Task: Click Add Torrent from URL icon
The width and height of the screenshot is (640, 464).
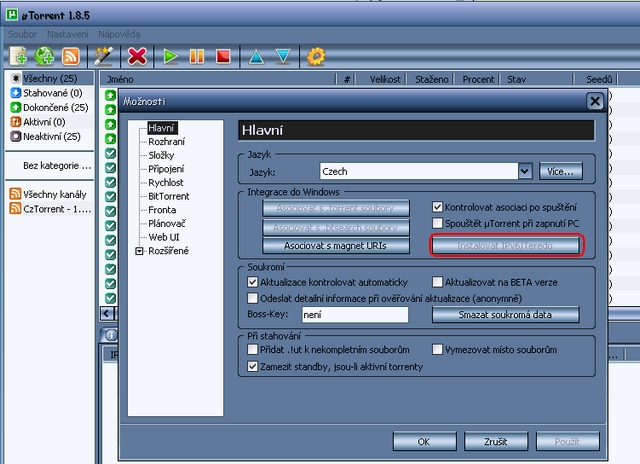Action: pos(45,56)
